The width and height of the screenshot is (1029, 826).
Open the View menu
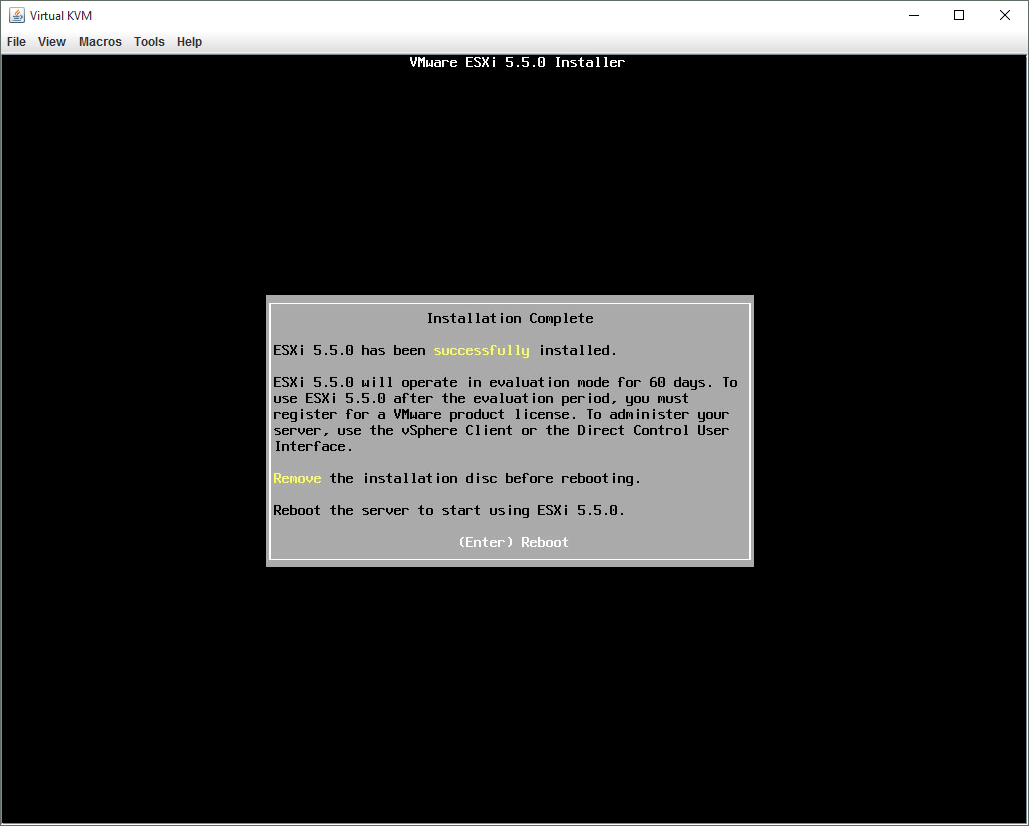(52, 42)
